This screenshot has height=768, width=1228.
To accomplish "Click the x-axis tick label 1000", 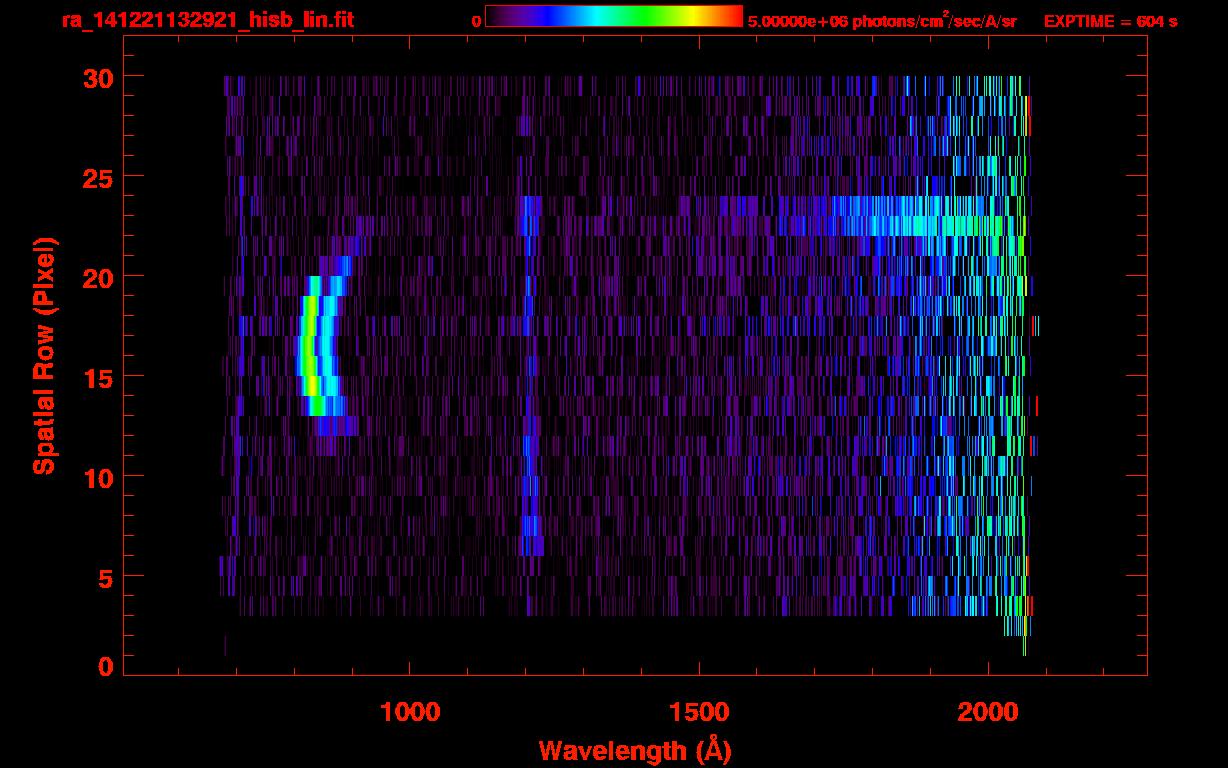I will point(410,712).
